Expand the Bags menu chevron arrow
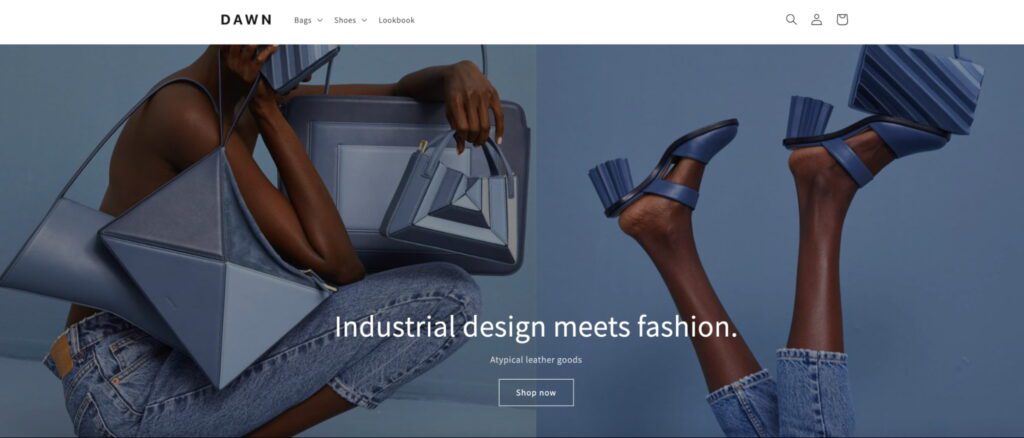 click(x=320, y=20)
